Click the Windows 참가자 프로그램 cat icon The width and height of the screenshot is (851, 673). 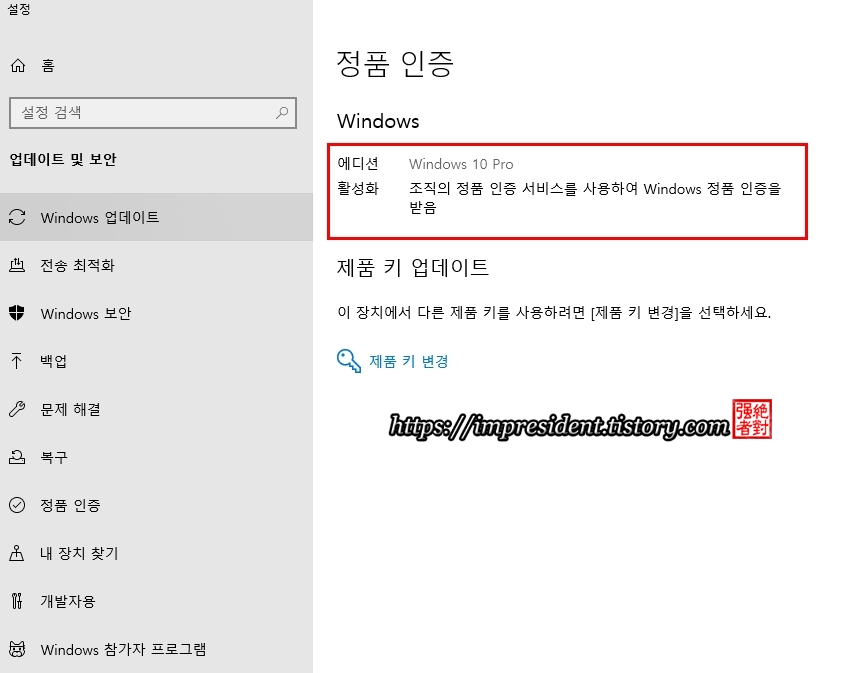(x=17, y=649)
